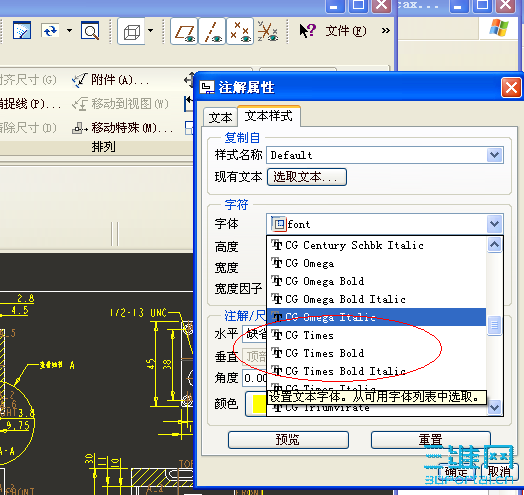Choose CG Times Bold Italic font
The image size is (524, 495).
point(376,371)
